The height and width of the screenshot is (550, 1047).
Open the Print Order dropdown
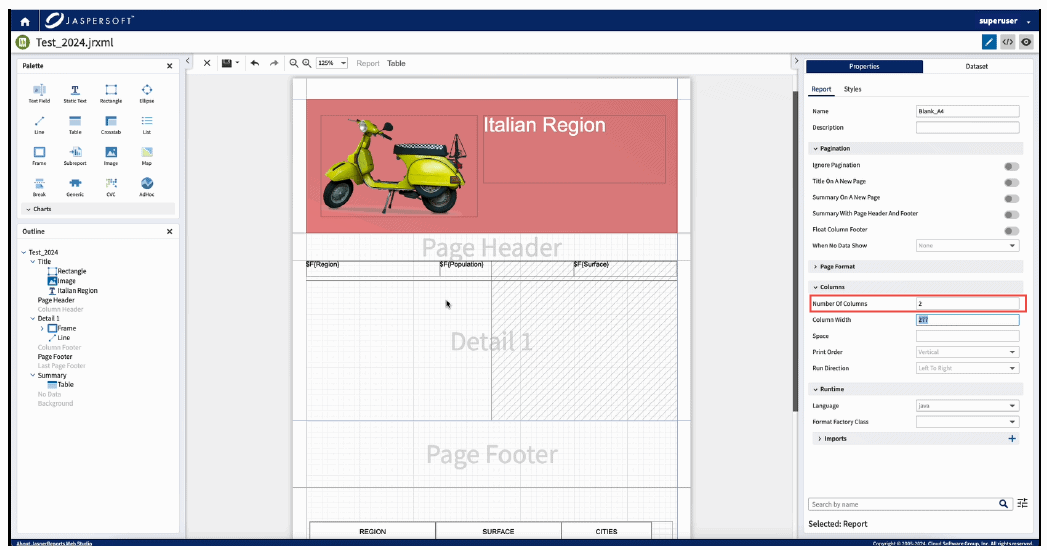[x=967, y=352]
